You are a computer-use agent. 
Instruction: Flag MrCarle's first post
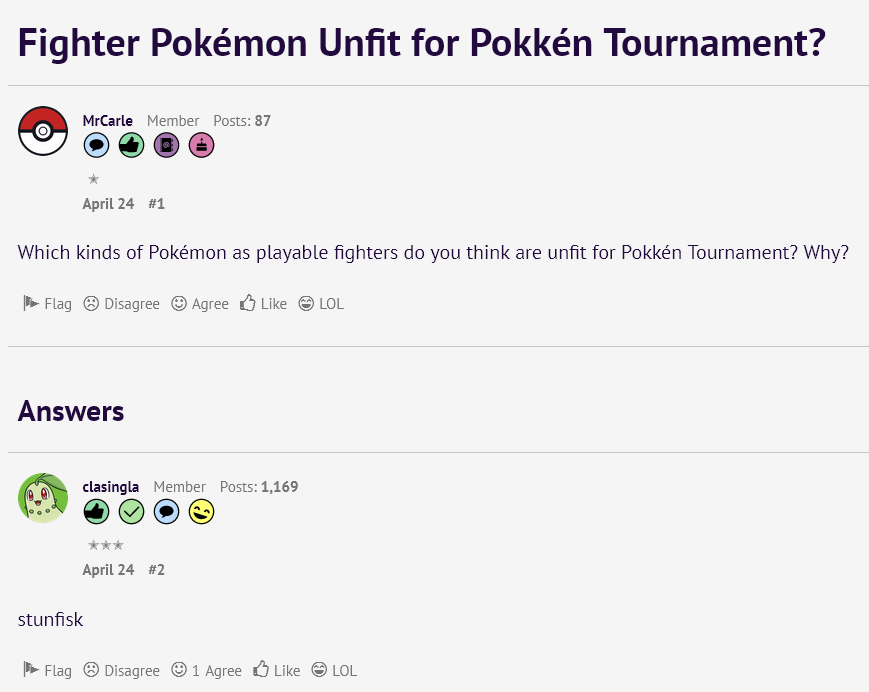click(x=48, y=304)
